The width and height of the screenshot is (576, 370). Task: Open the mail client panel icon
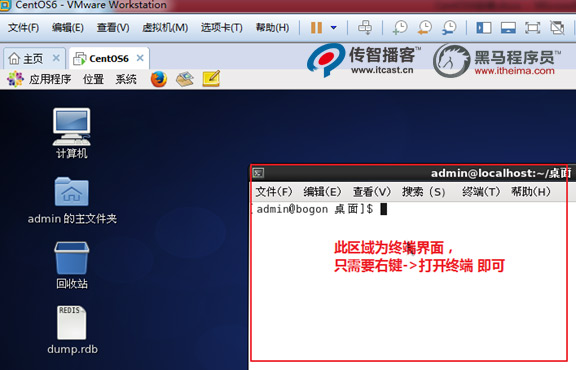coord(185,79)
